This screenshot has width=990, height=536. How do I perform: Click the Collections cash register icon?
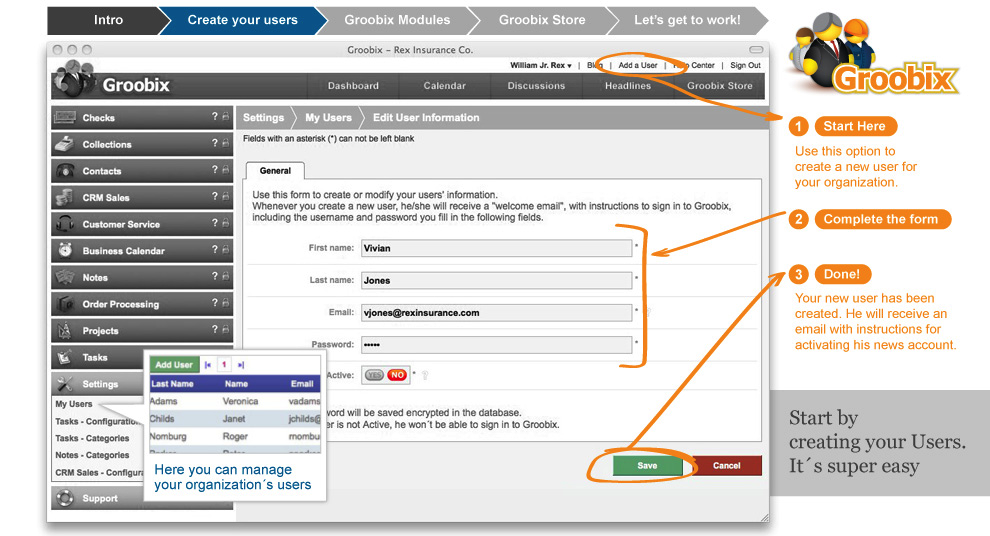pos(64,144)
